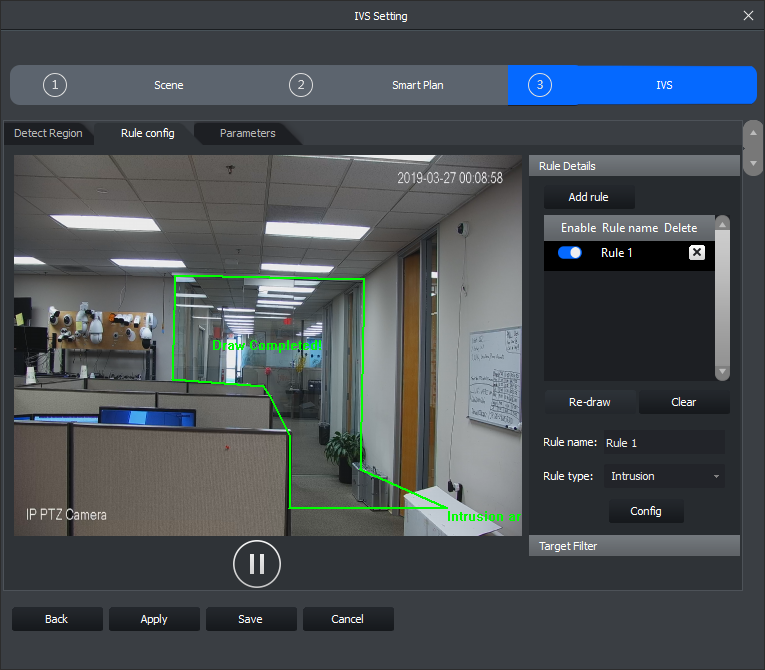The image size is (765, 670).
Task: Clear the drawn intrusion region
Action: click(684, 402)
